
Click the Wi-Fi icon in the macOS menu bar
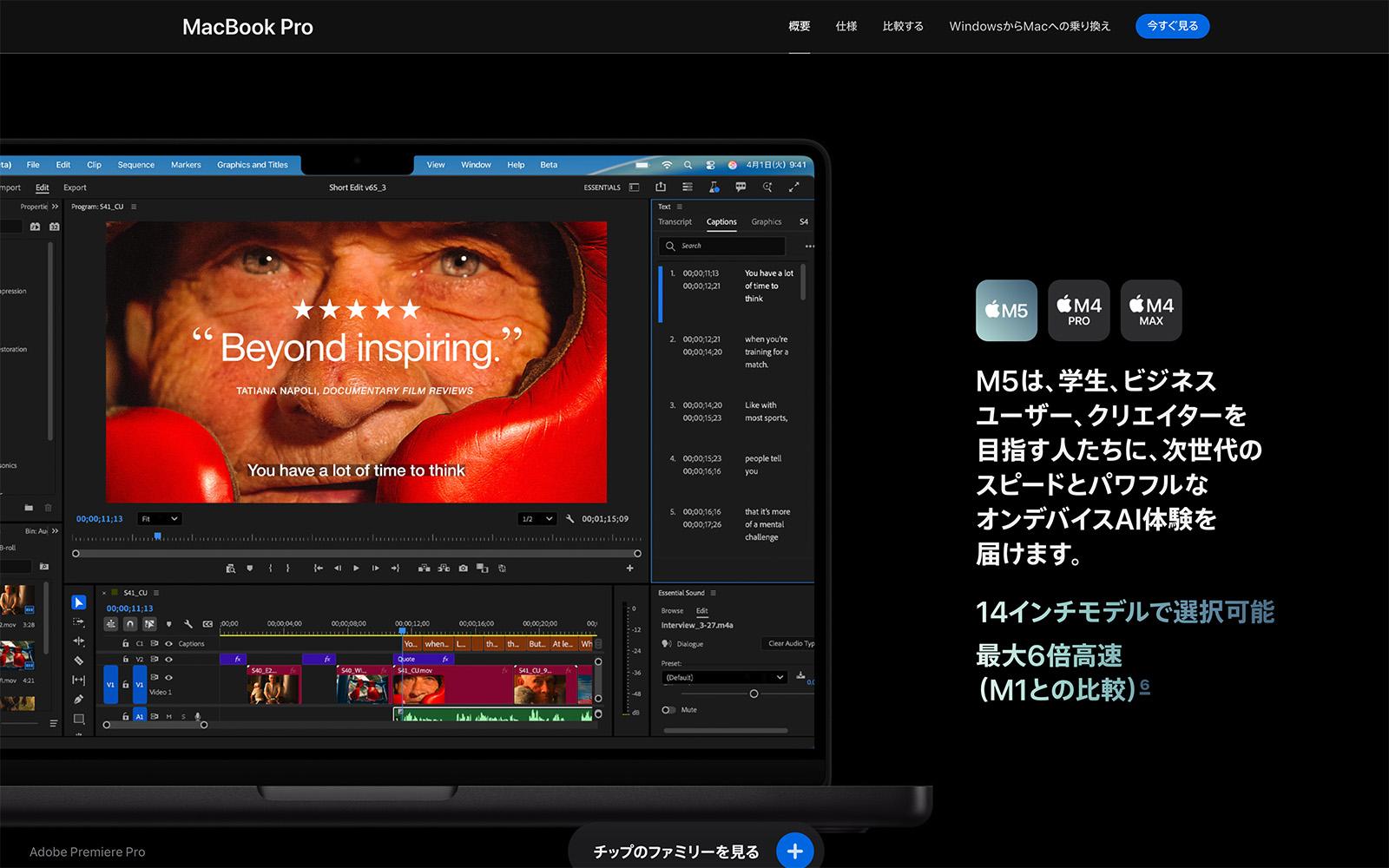click(x=666, y=164)
